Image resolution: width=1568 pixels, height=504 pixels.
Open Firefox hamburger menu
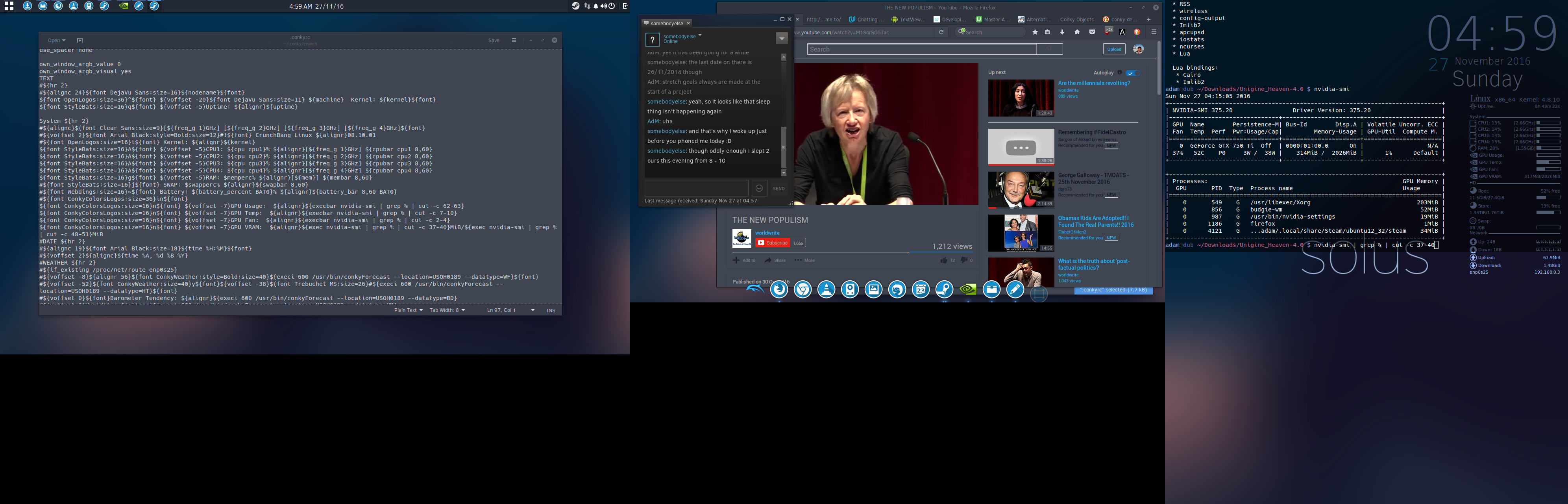(x=1154, y=32)
